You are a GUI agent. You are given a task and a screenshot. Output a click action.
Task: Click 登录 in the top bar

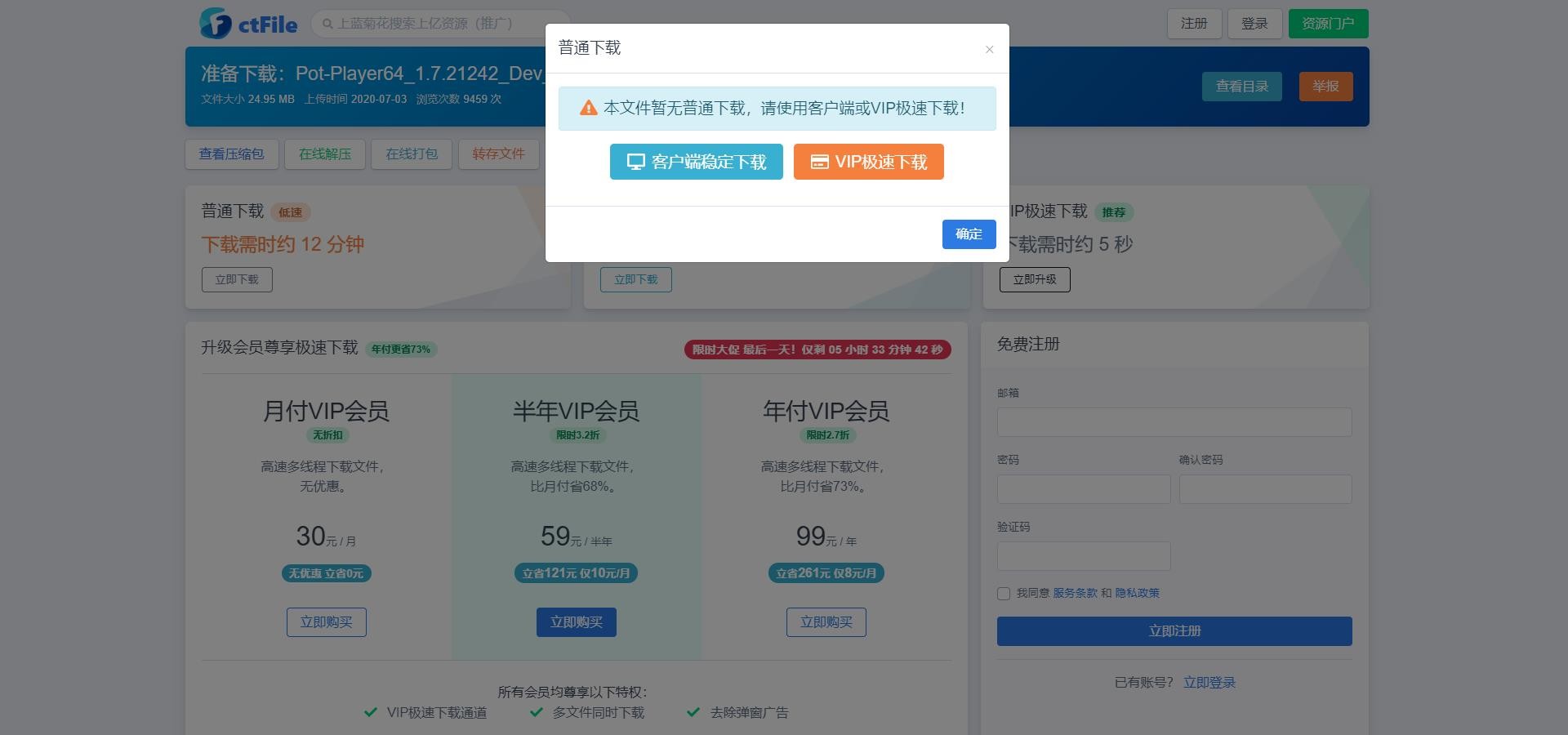tap(1254, 24)
